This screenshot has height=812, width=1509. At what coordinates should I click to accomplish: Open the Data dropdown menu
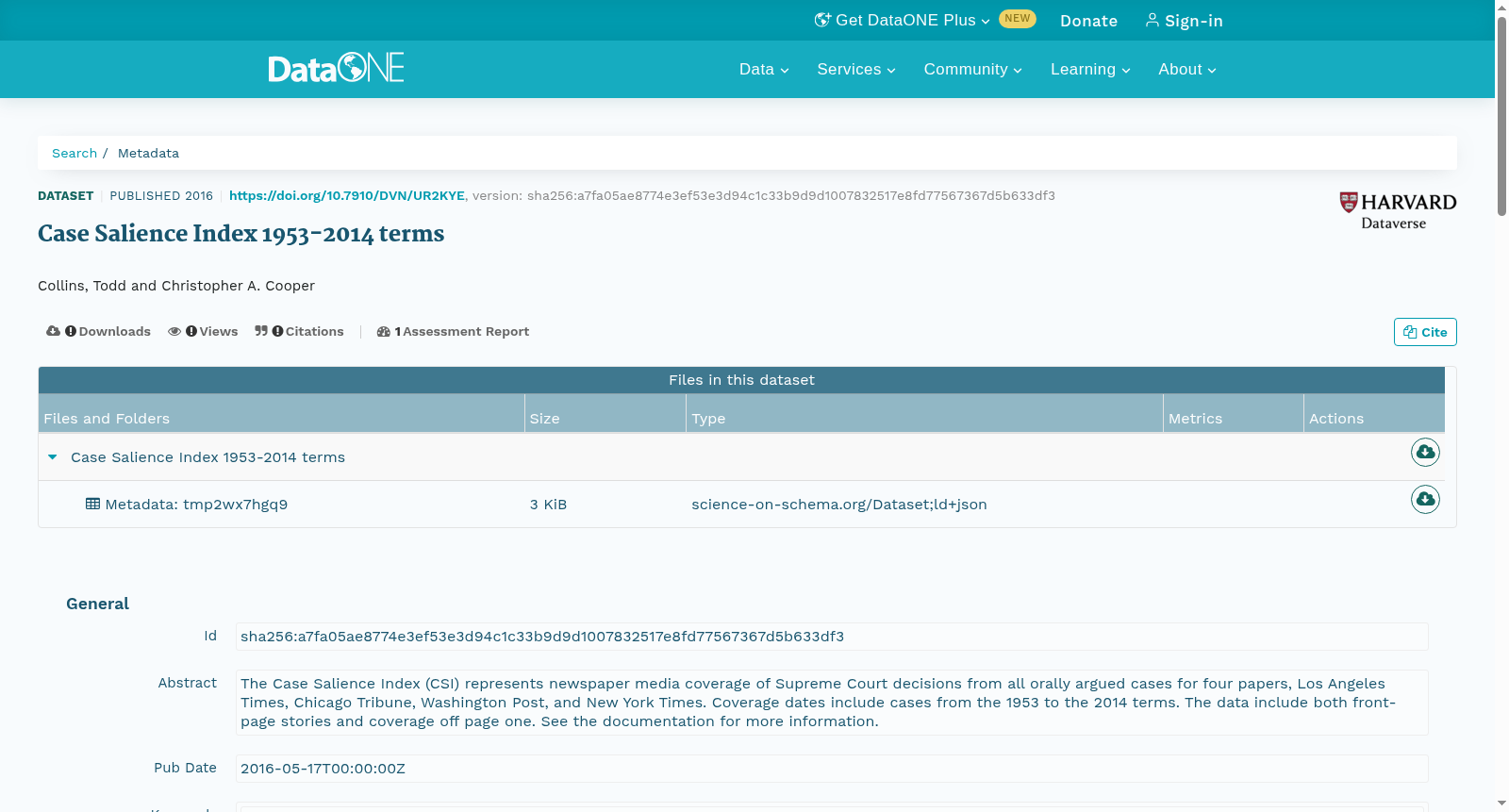coord(764,69)
